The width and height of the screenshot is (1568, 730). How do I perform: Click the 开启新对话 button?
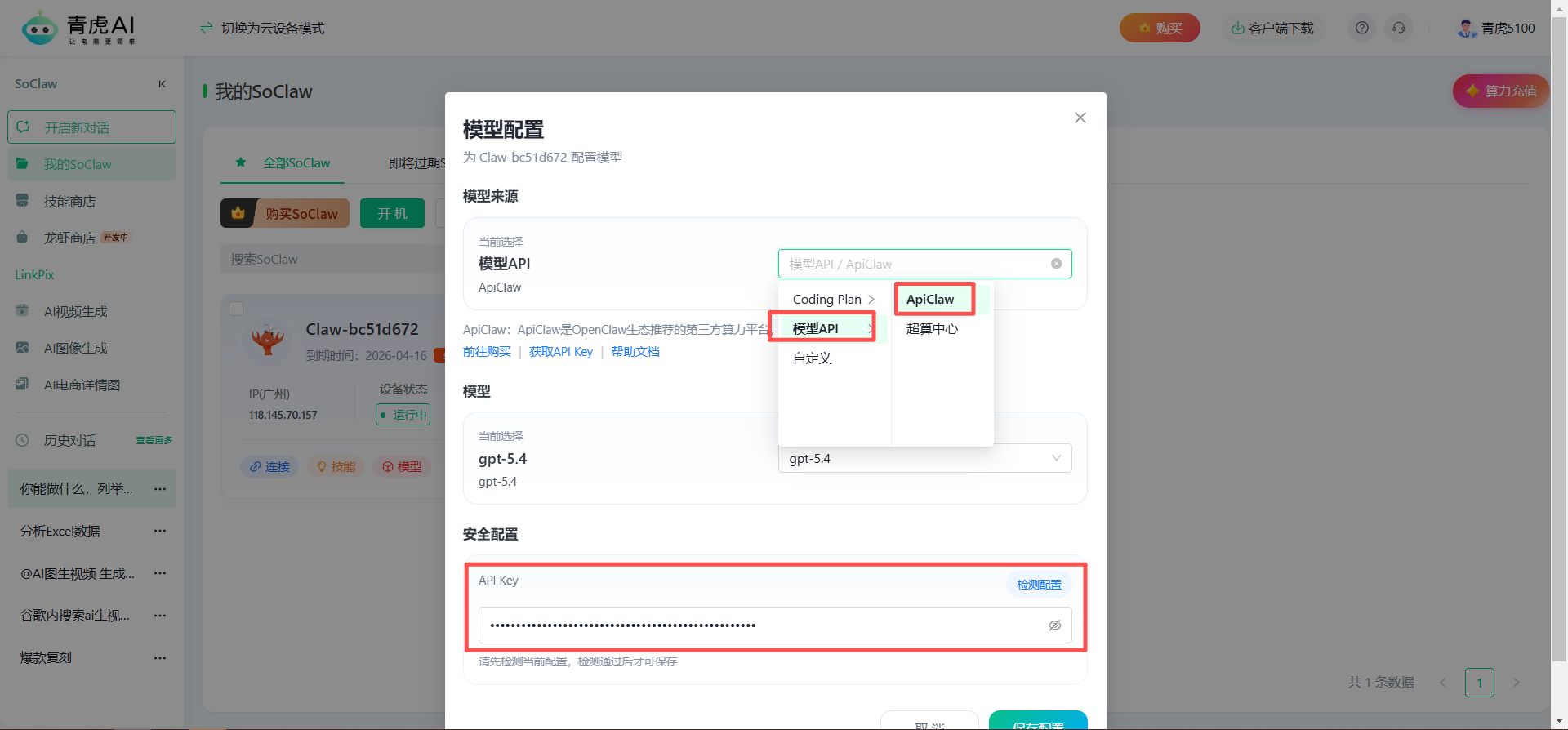point(91,127)
